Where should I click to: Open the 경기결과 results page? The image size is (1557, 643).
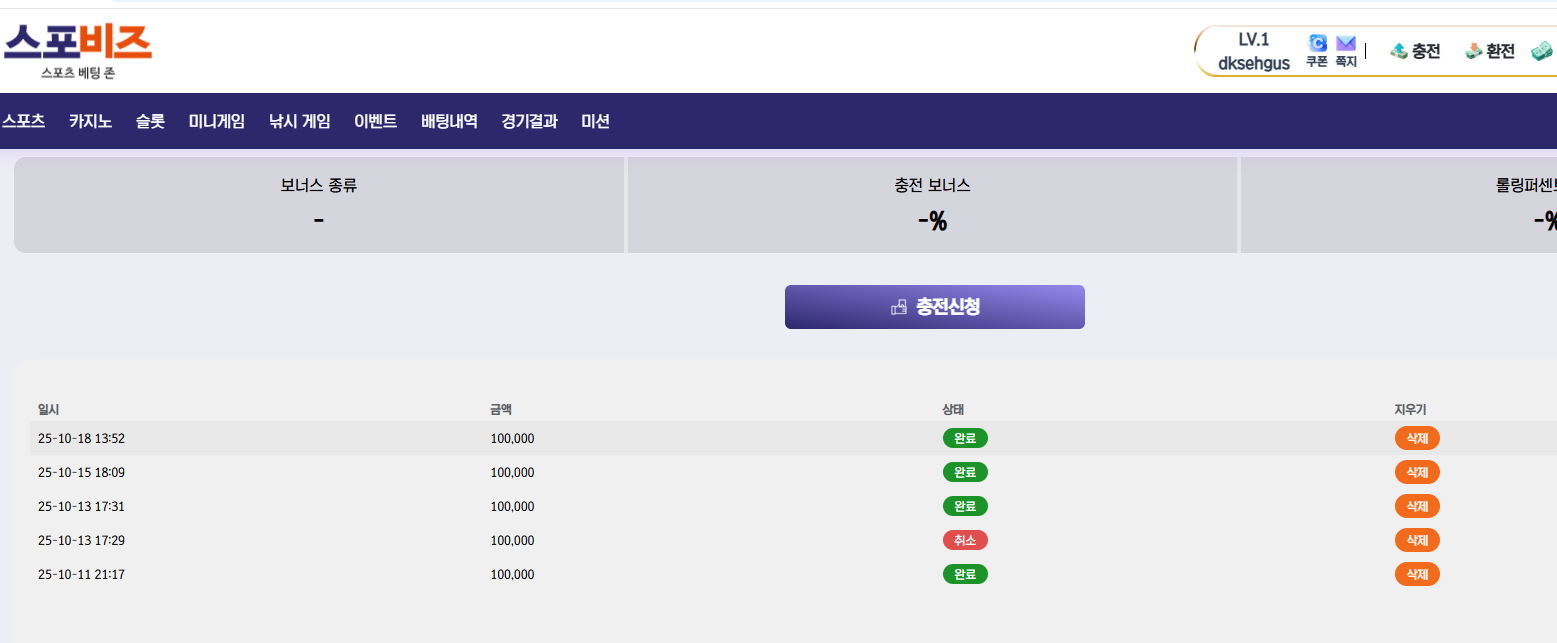(x=529, y=121)
